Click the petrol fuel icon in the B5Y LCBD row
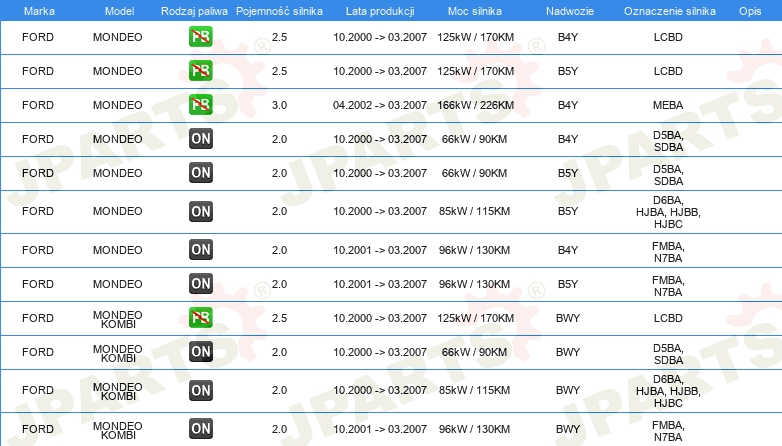 (200, 71)
